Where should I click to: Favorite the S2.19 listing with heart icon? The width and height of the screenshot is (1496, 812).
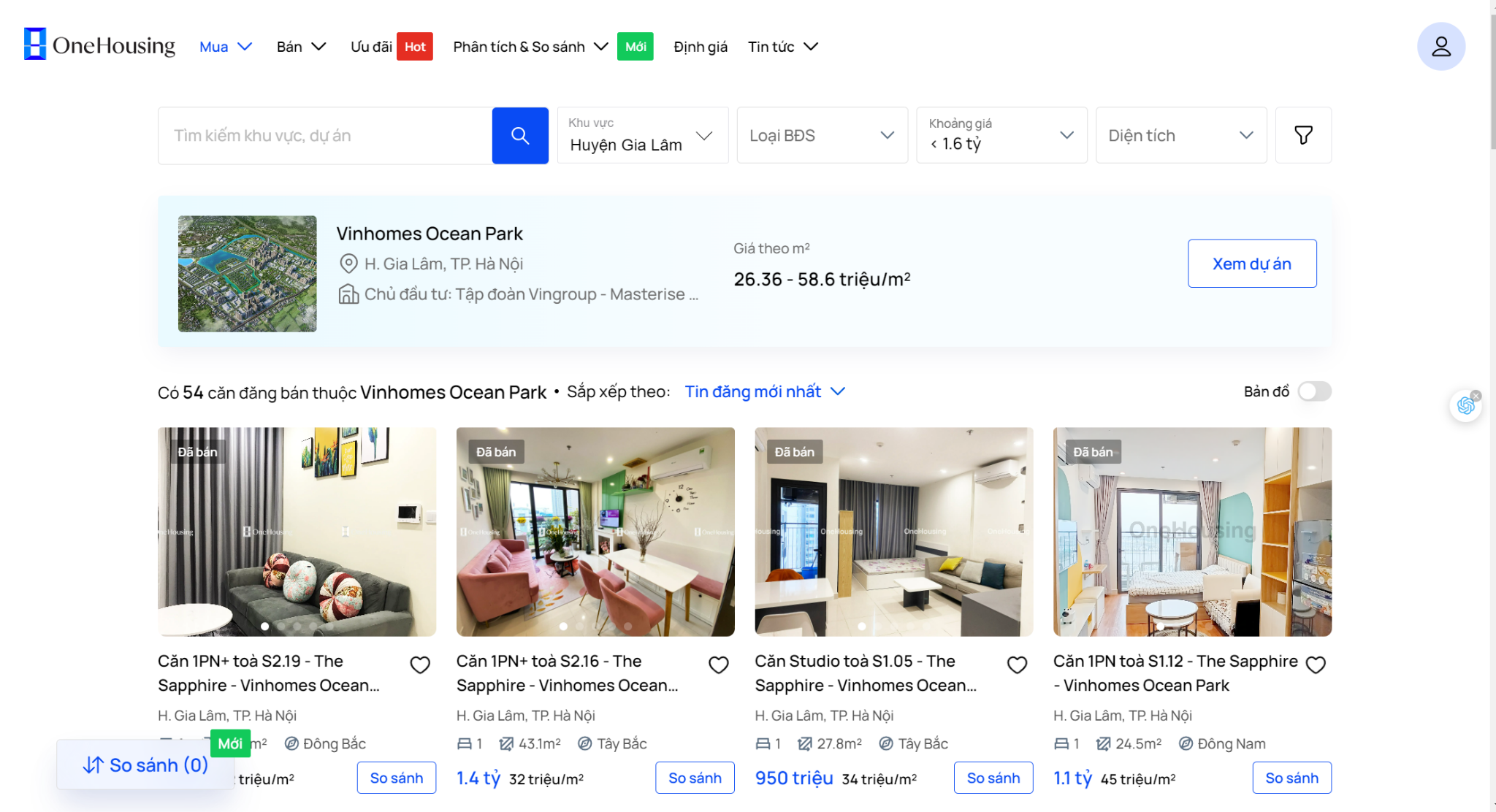click(420, 664)
